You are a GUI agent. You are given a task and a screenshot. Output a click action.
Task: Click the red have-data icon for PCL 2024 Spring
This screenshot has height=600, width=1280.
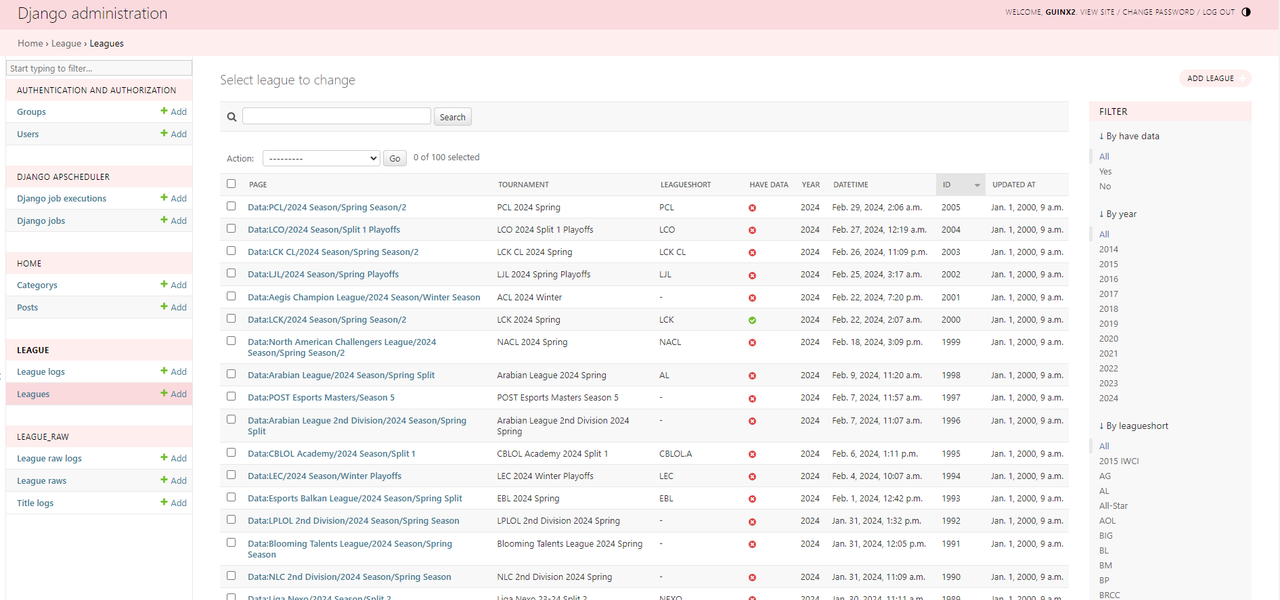752,208
